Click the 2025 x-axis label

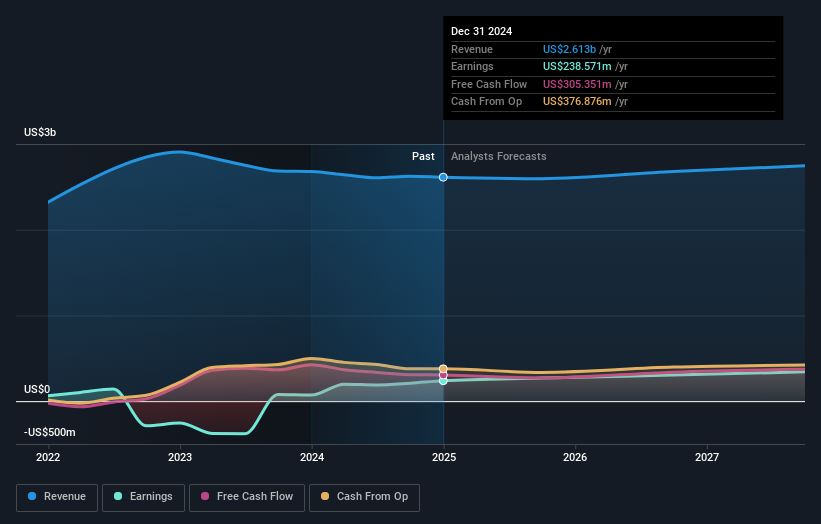tap(444, 458)
